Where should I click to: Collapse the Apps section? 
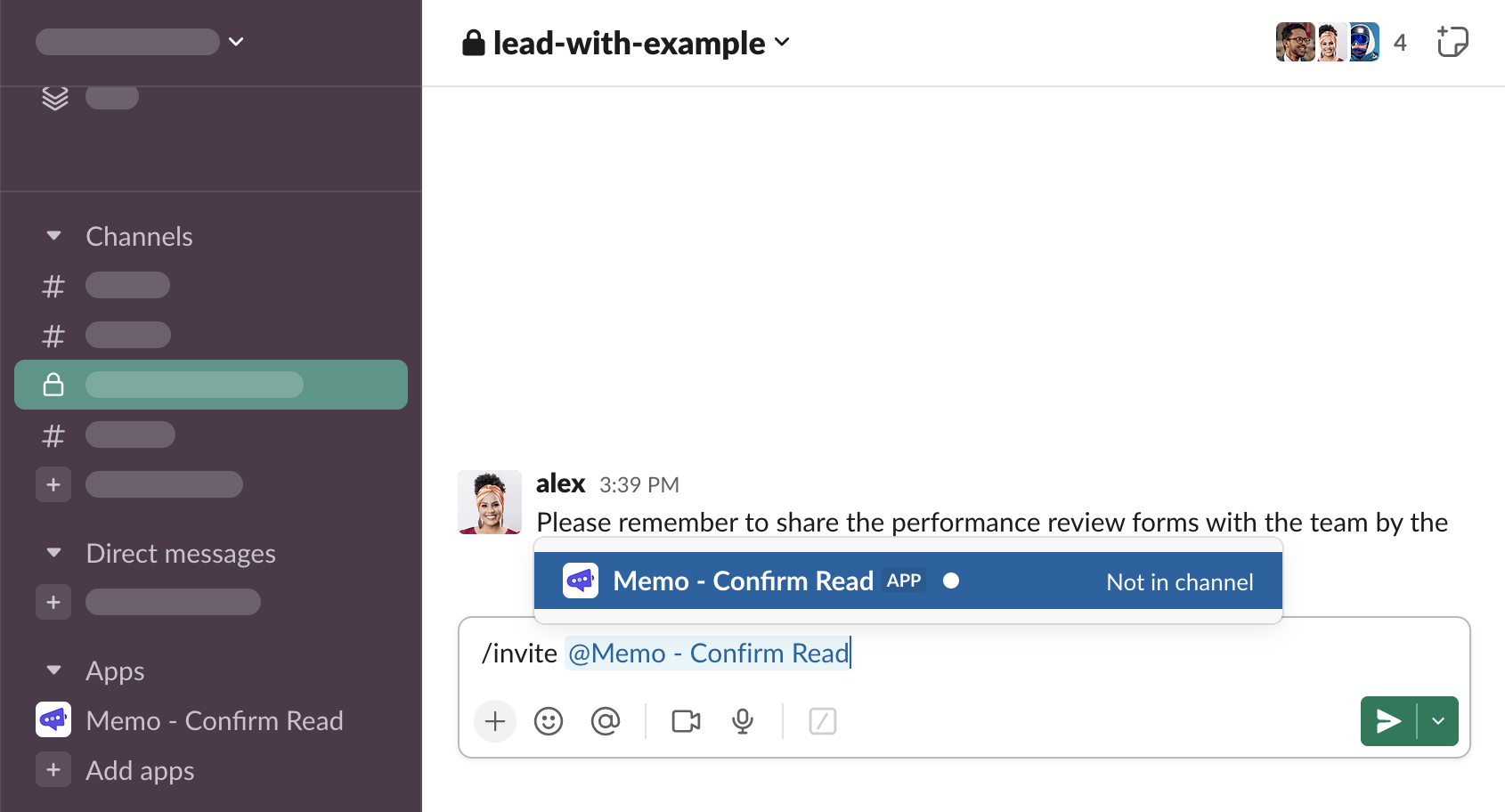[53, 670]
